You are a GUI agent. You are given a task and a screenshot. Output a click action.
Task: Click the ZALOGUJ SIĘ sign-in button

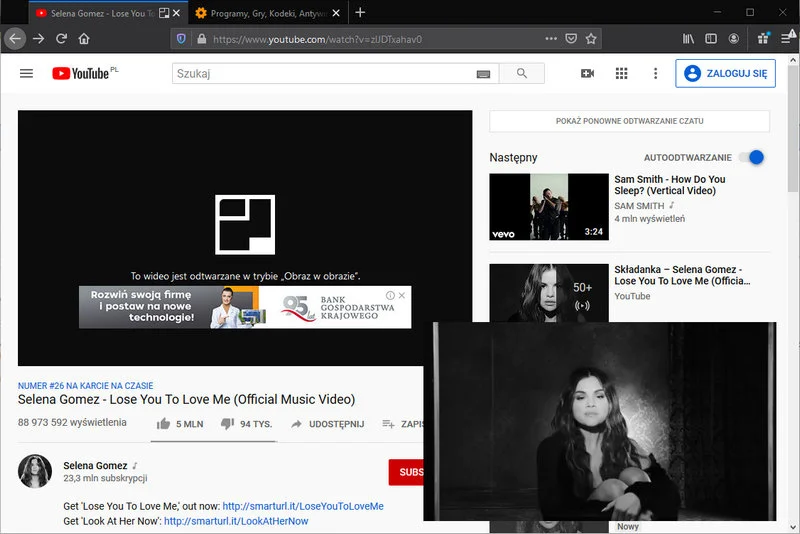point(725,74)
